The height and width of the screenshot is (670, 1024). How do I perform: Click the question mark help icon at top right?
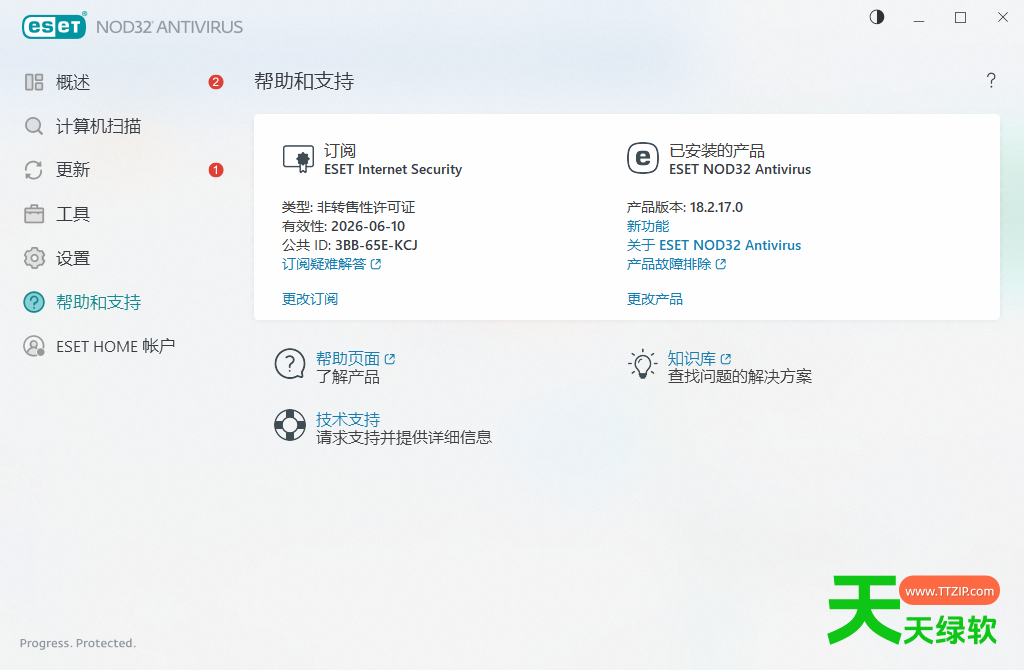coord(991,80)
